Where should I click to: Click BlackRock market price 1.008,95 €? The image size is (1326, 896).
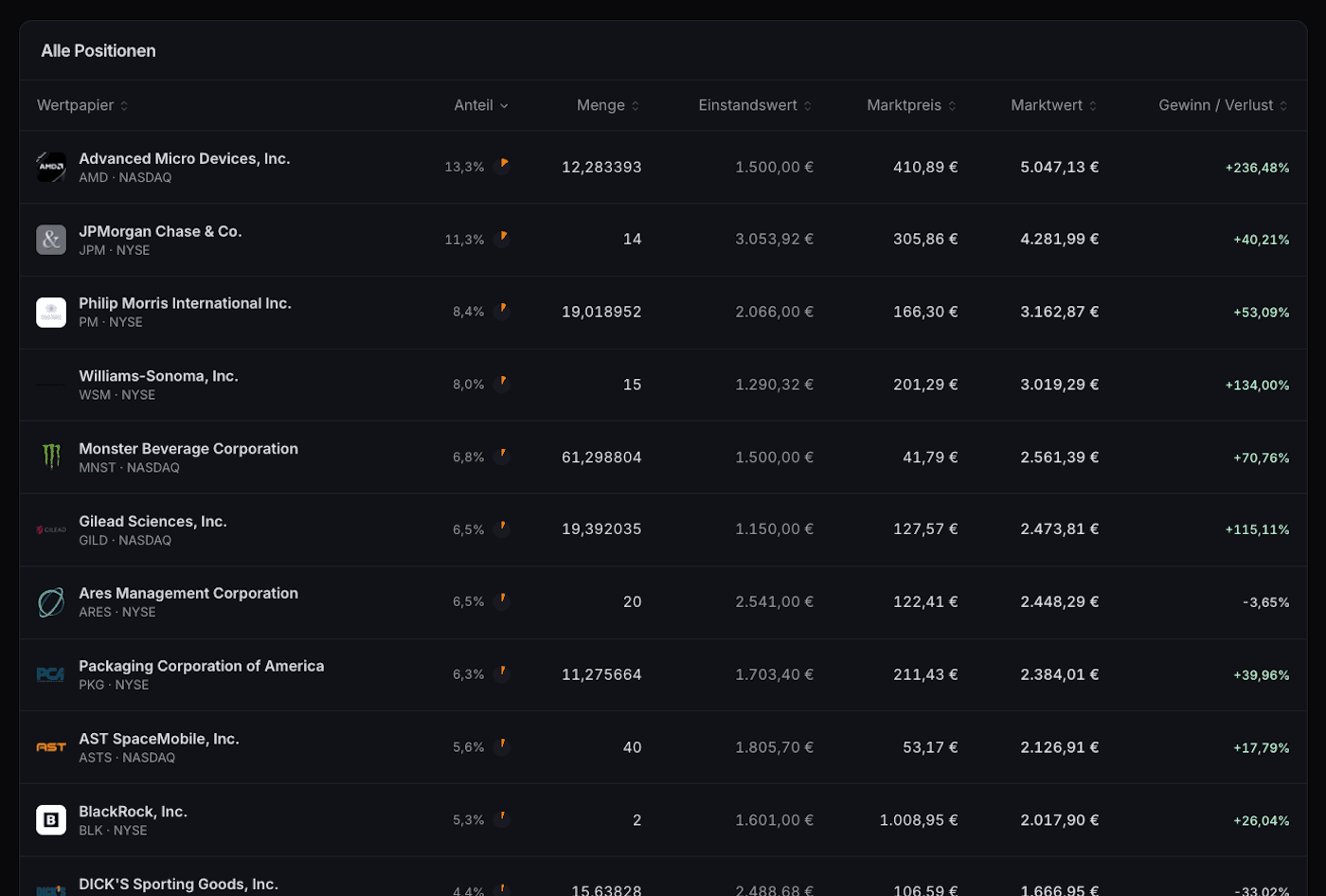[919, 820]
